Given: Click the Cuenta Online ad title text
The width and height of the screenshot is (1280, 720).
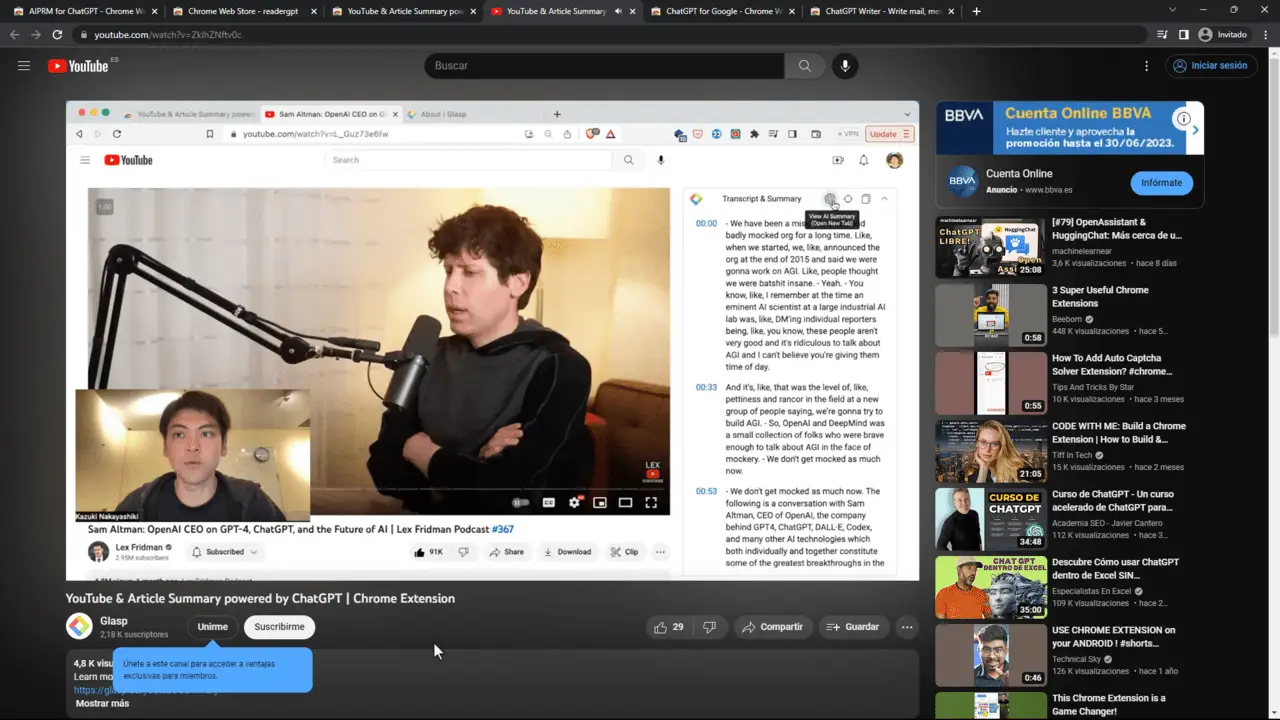Looking at the screenshot, I should [1019, 174].
